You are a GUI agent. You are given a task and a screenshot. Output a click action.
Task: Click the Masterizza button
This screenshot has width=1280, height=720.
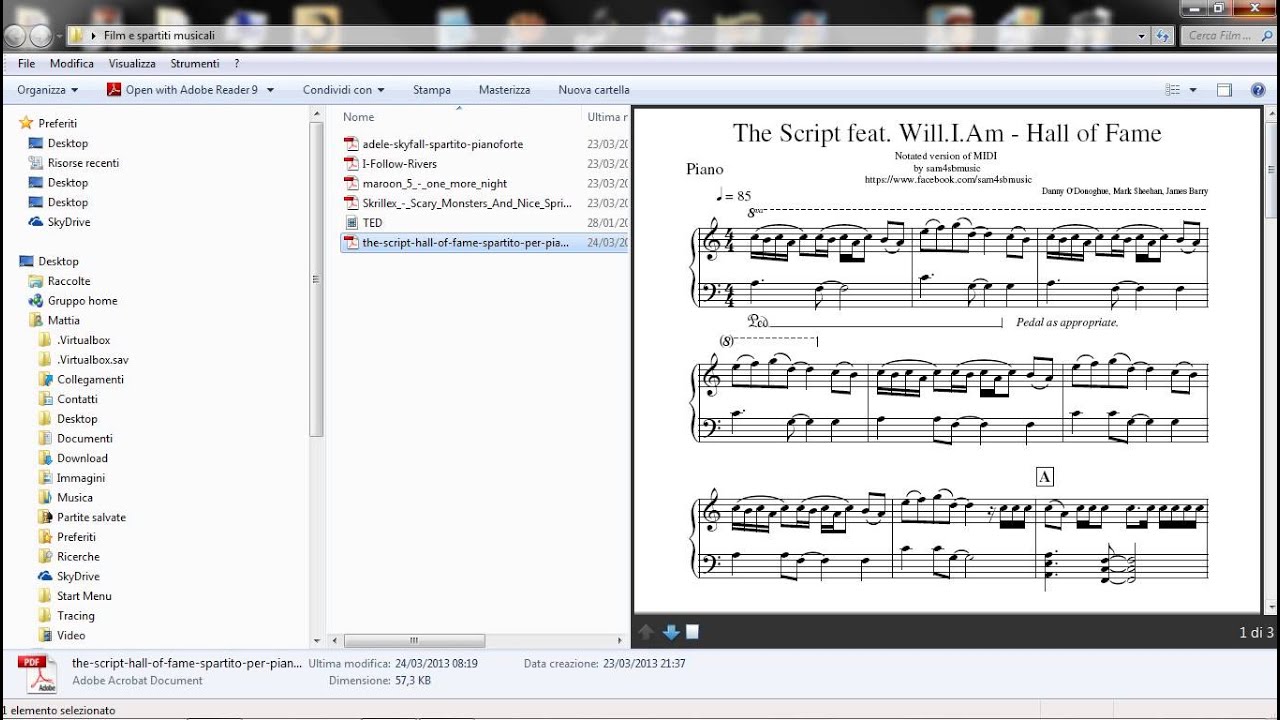point(505,90)
